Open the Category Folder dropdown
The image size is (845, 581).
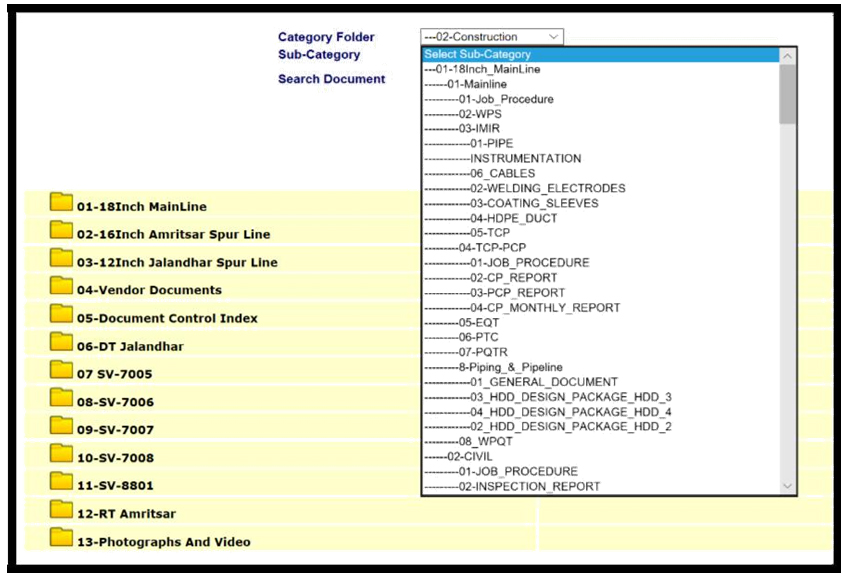point(491,37)
